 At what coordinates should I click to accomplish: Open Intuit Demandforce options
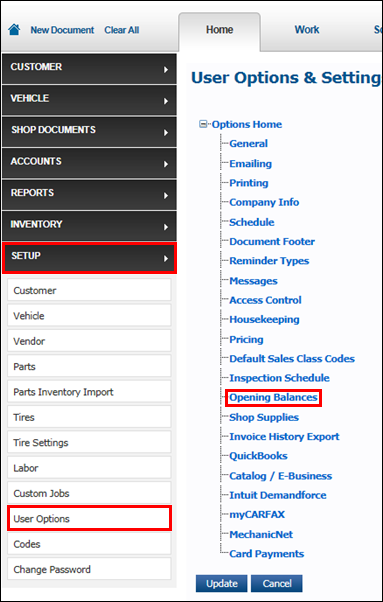pyautogui.click(x=277, y=495)
